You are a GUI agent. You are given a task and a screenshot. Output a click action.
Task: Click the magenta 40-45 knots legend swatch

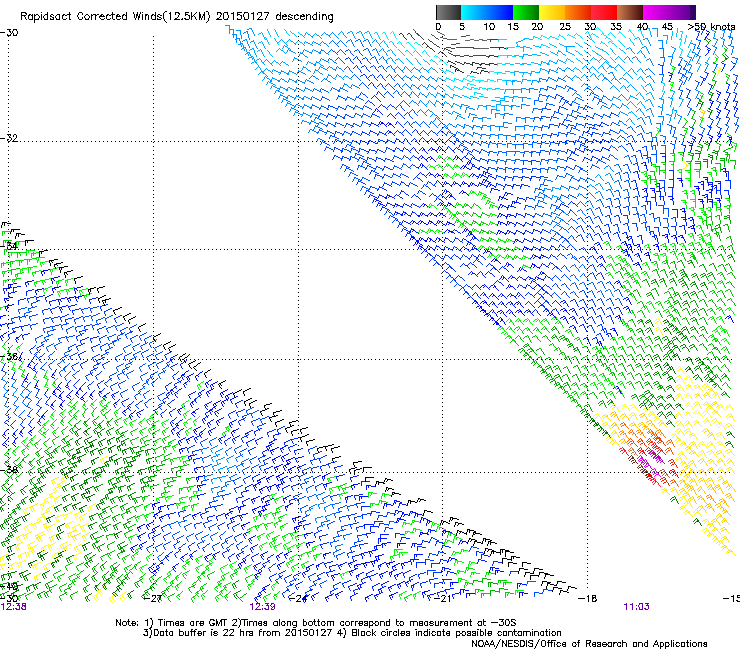pos(656,12)
